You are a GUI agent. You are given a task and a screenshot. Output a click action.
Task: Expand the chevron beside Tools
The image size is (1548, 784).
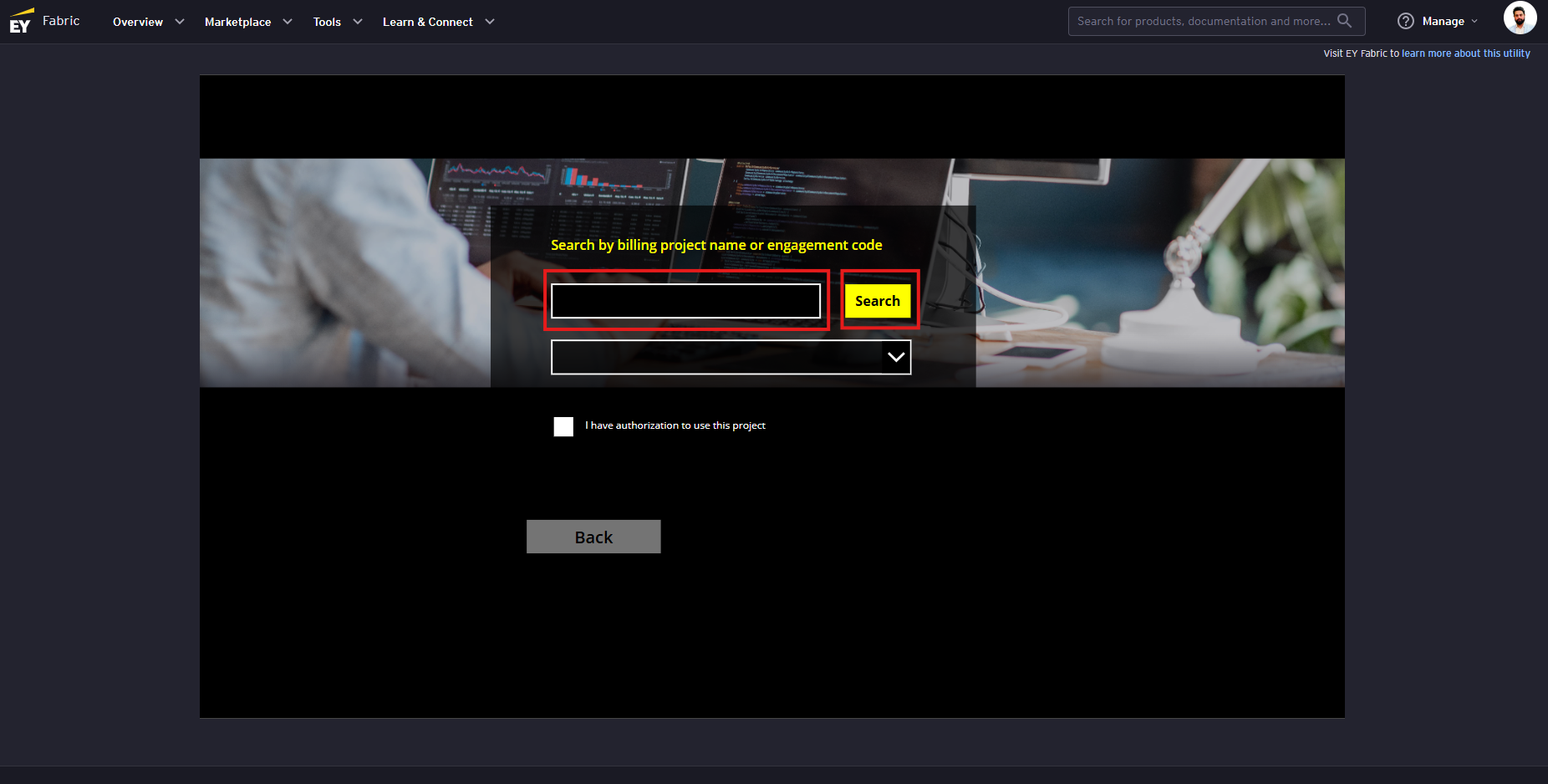pyautogui.click(x=358, y=22)
